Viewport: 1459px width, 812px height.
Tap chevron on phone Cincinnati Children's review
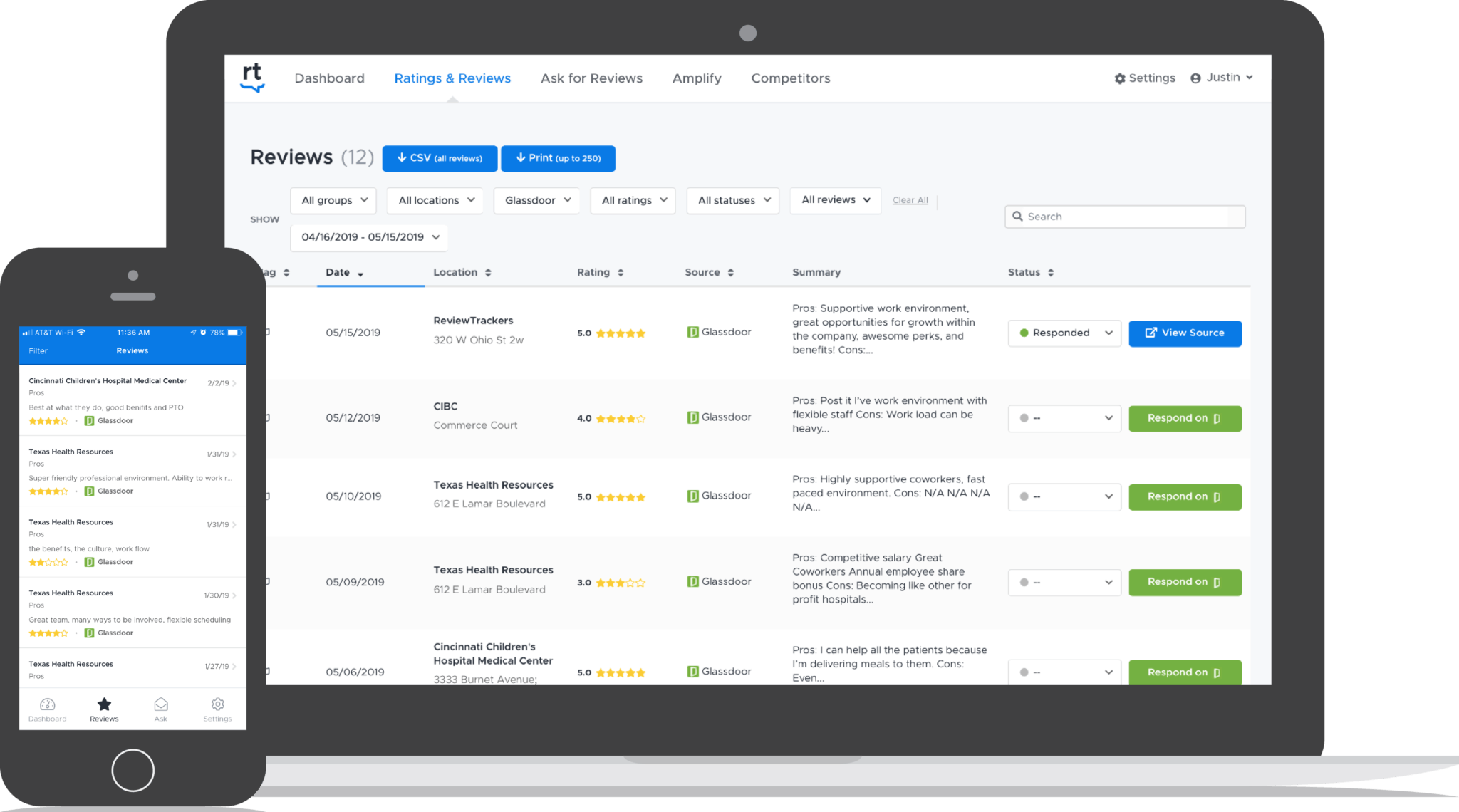pyautogui.click(x=234, y=383)
